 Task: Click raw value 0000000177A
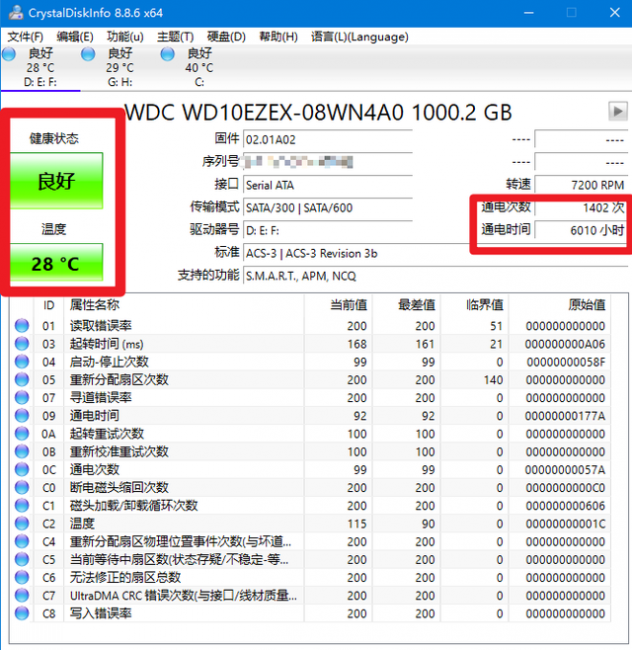(x=565, y=416)
